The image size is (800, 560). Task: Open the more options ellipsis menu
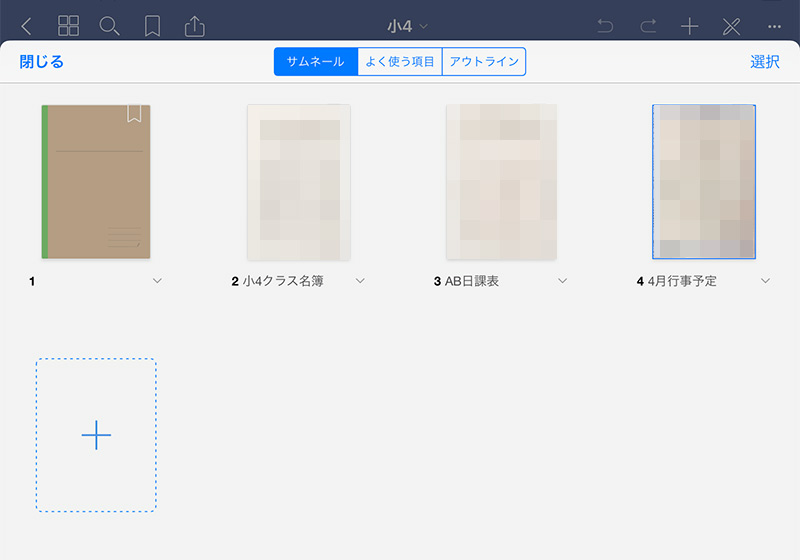point(774,27)
